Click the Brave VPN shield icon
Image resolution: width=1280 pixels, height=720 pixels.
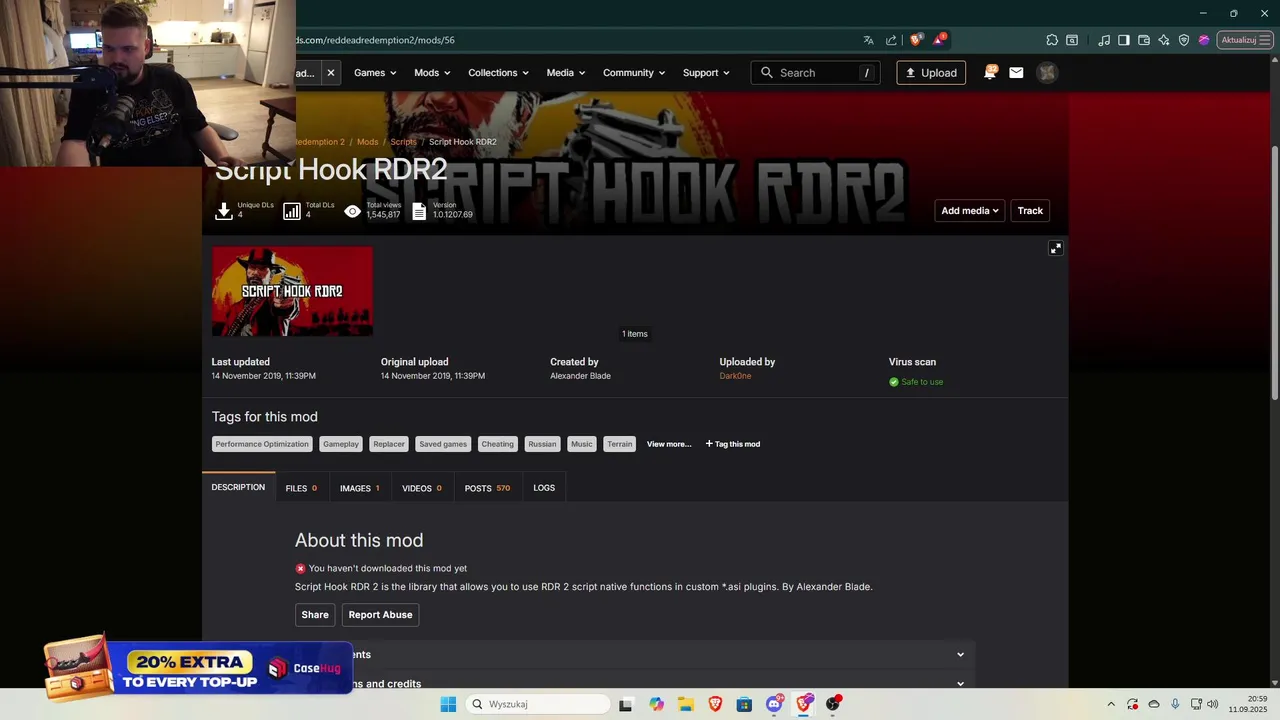pos(1184,40)
